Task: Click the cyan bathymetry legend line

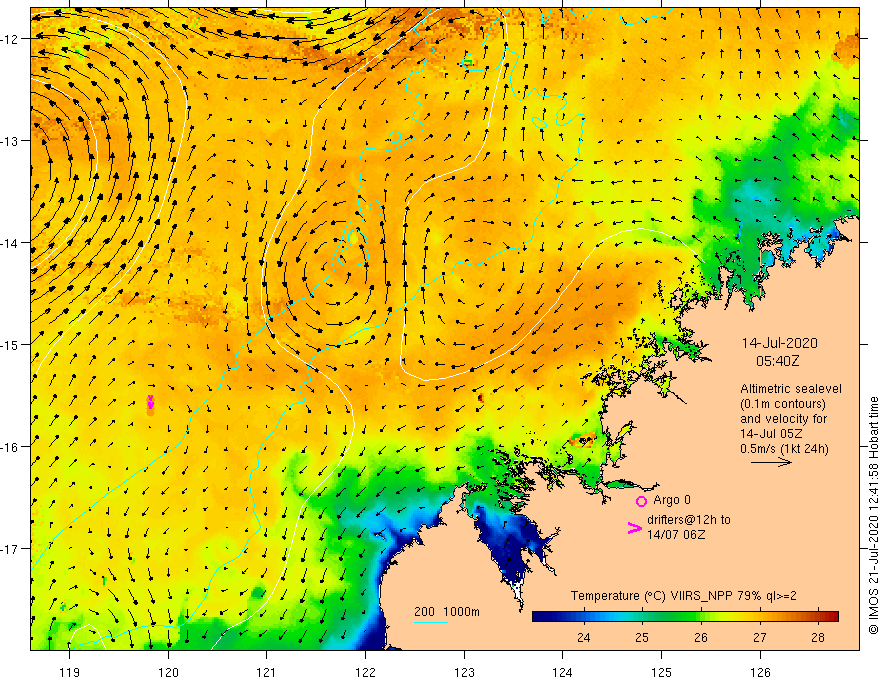Action: [430, 622]
